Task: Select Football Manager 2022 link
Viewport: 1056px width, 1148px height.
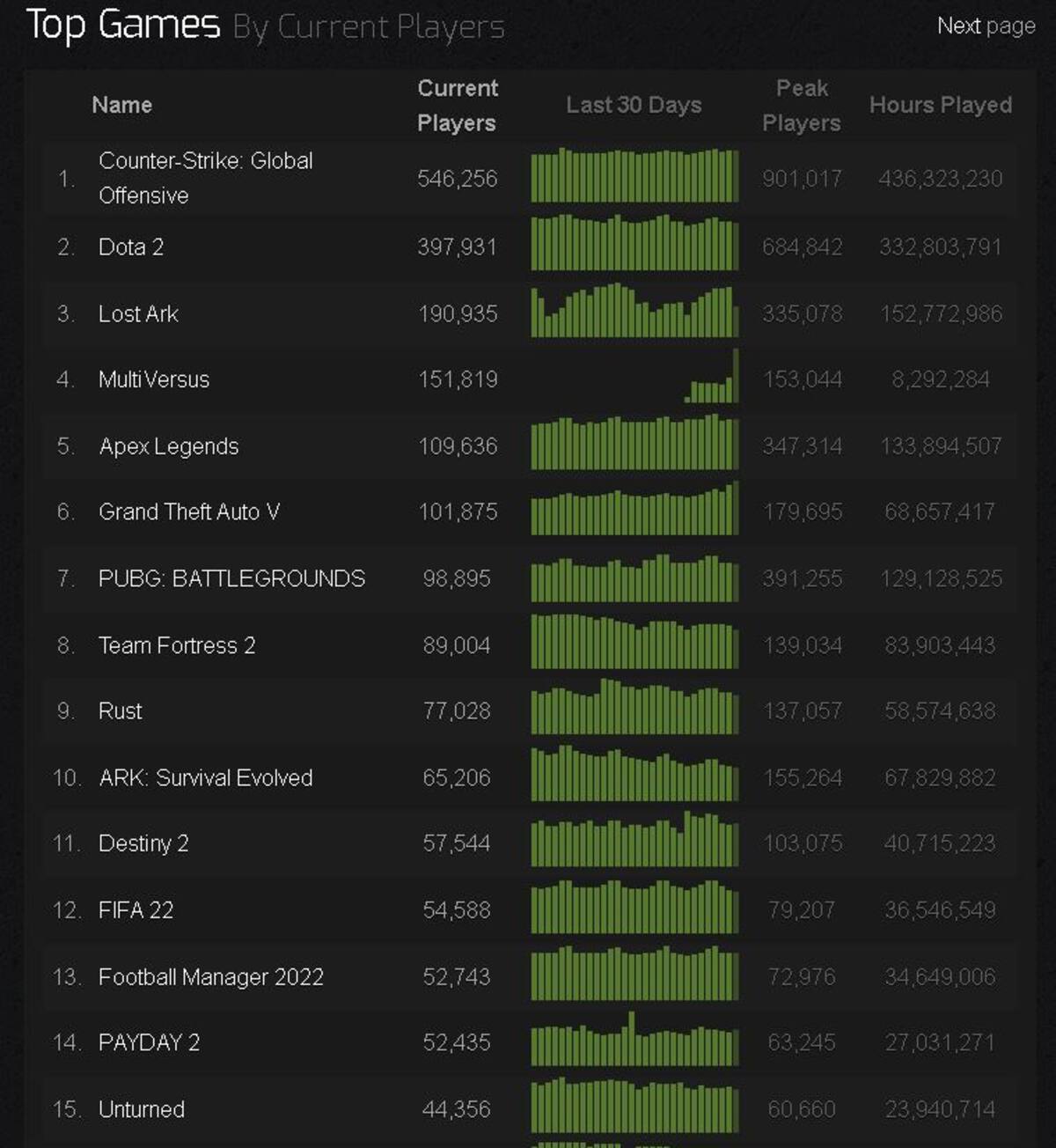Action: [x=211, y=977]
